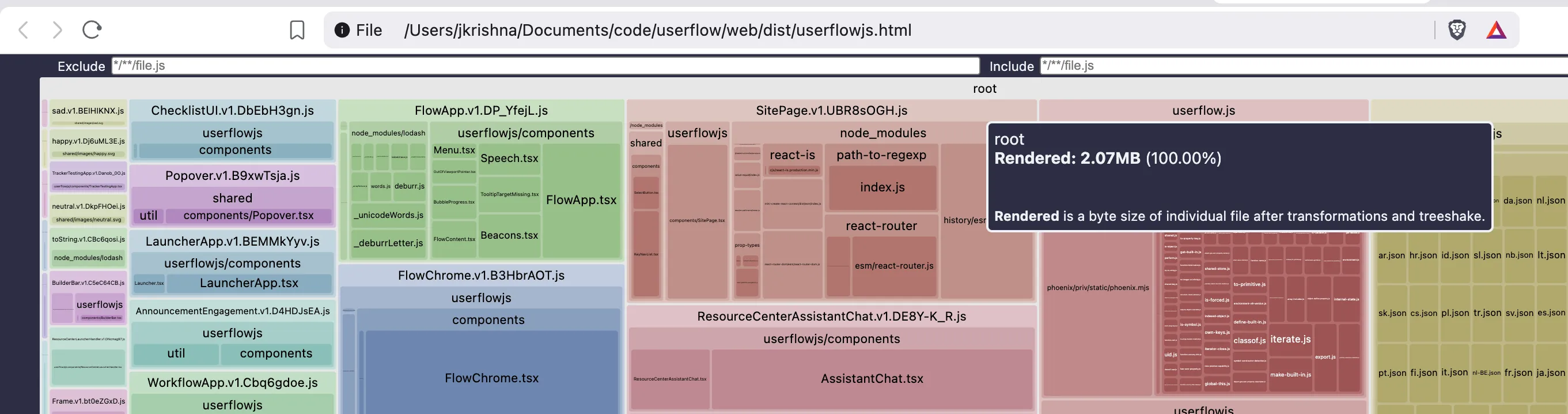The width and height of the screenshot is (1568, 414).
Task: Click the components/Popover.tsx tile
Action: coord(248,215)
